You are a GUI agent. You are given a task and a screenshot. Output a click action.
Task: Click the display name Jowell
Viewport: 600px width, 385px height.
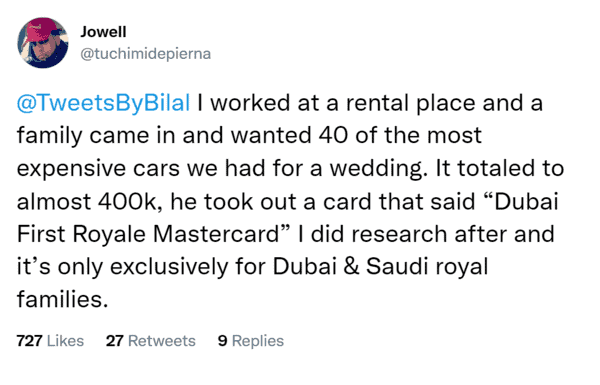tap(103, 32)
